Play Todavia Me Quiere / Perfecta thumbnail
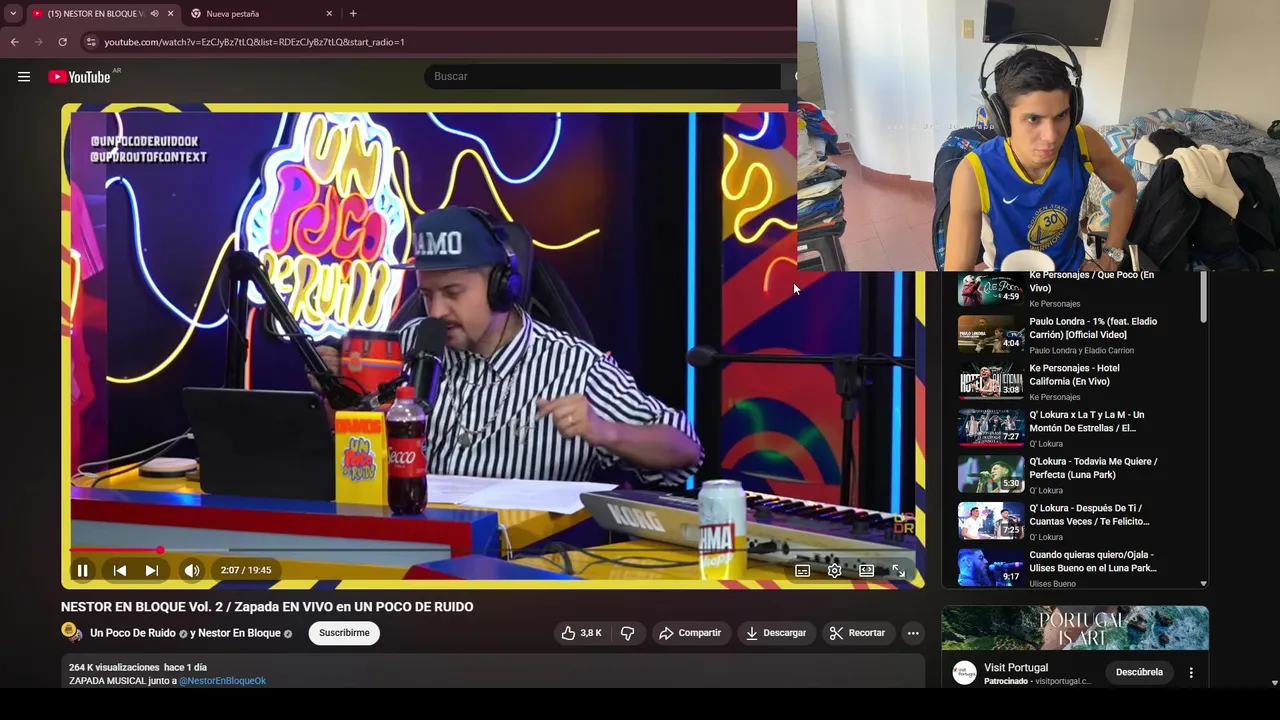Screen dimensions: 1280x720 (x=990, y=475)
